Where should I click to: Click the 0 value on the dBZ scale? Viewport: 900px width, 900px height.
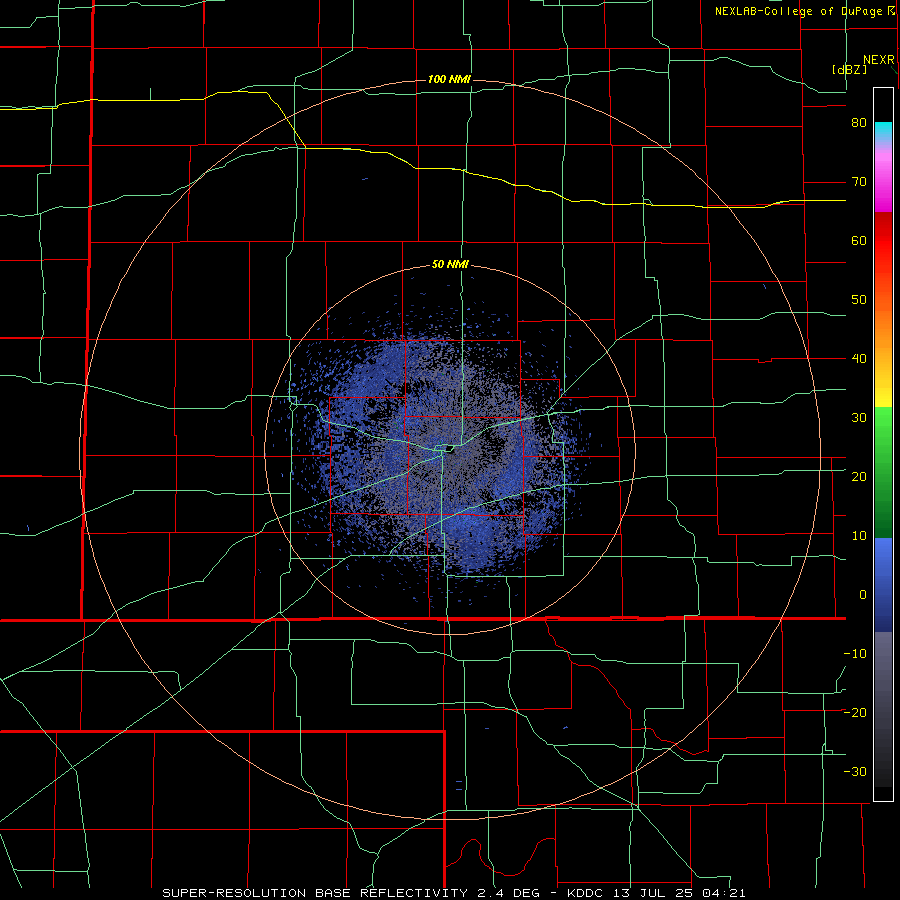pos(863,595)
